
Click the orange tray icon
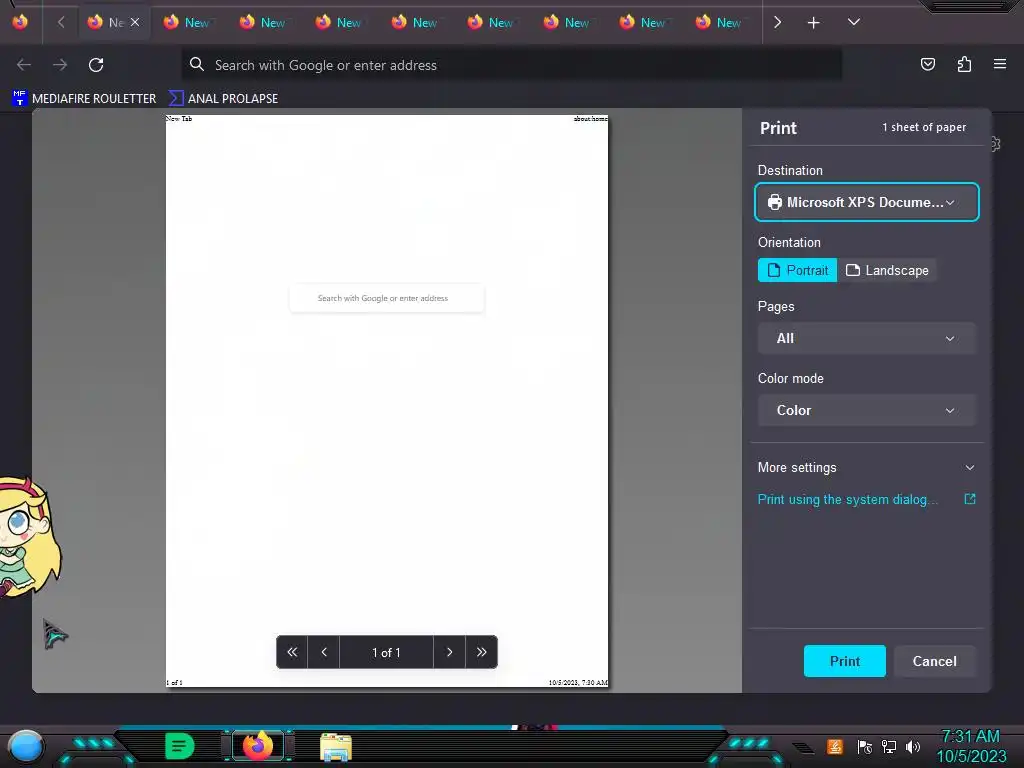click(835, 746)
